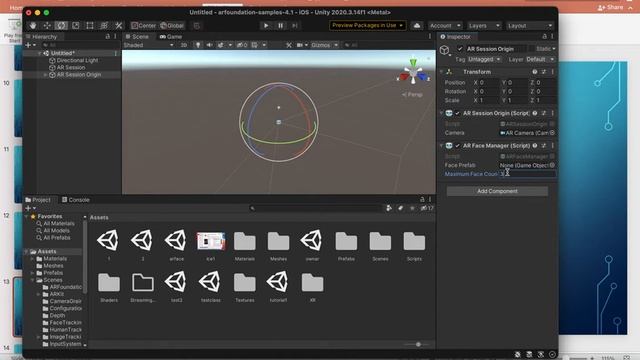This screenshot has height=360, width=640.
Task: Toggle the Inspector lock icon
Action: pyautogui.click(x=544, y=36)
